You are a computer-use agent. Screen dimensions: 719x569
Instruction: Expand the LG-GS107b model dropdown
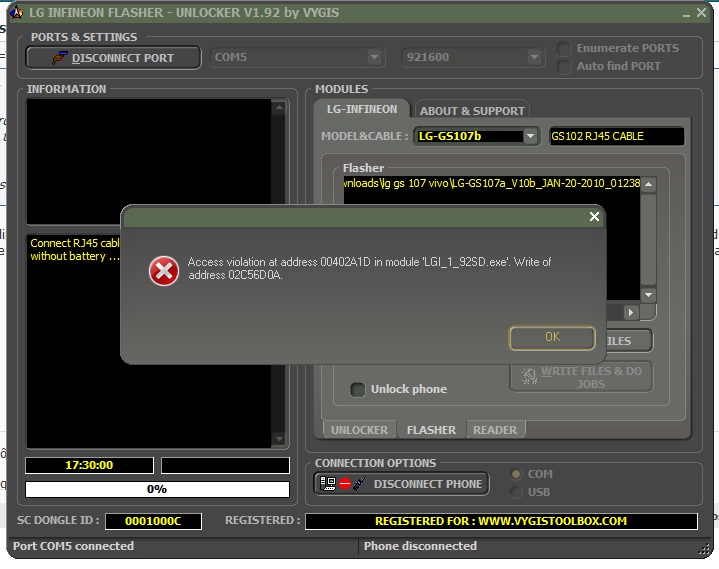[531, 136]
